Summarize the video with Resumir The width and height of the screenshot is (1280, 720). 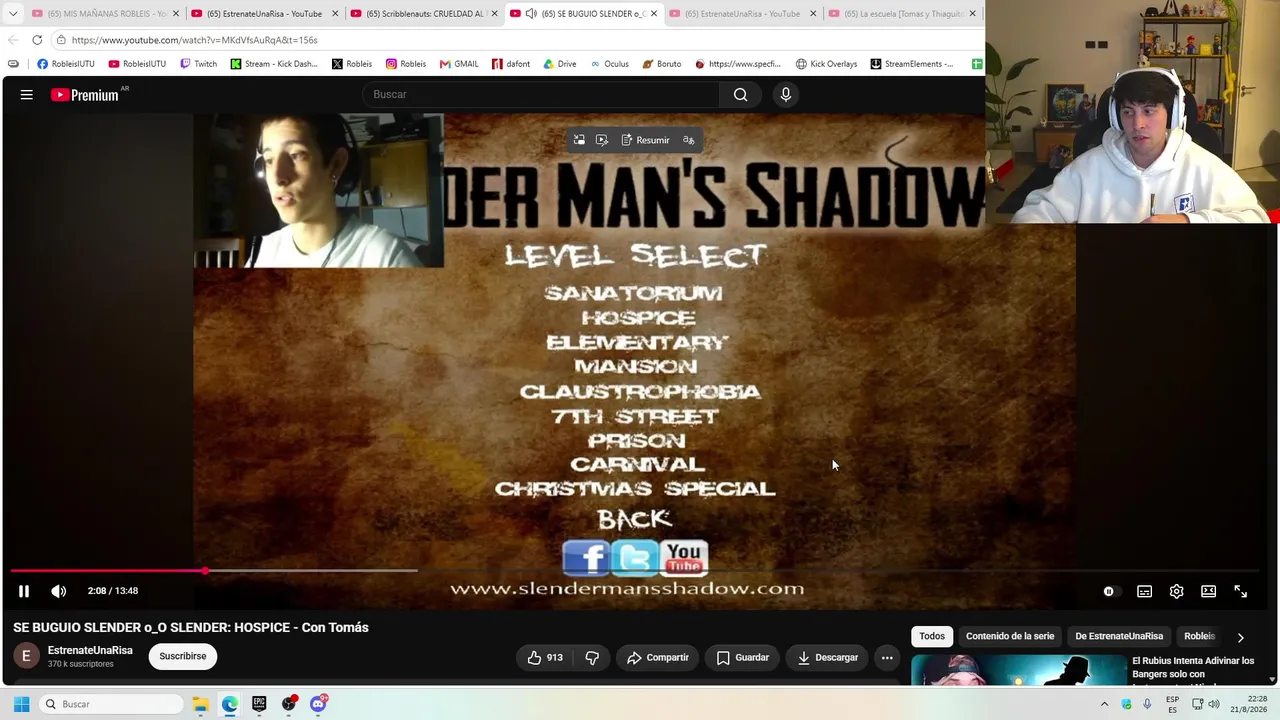tap(645, 140)
